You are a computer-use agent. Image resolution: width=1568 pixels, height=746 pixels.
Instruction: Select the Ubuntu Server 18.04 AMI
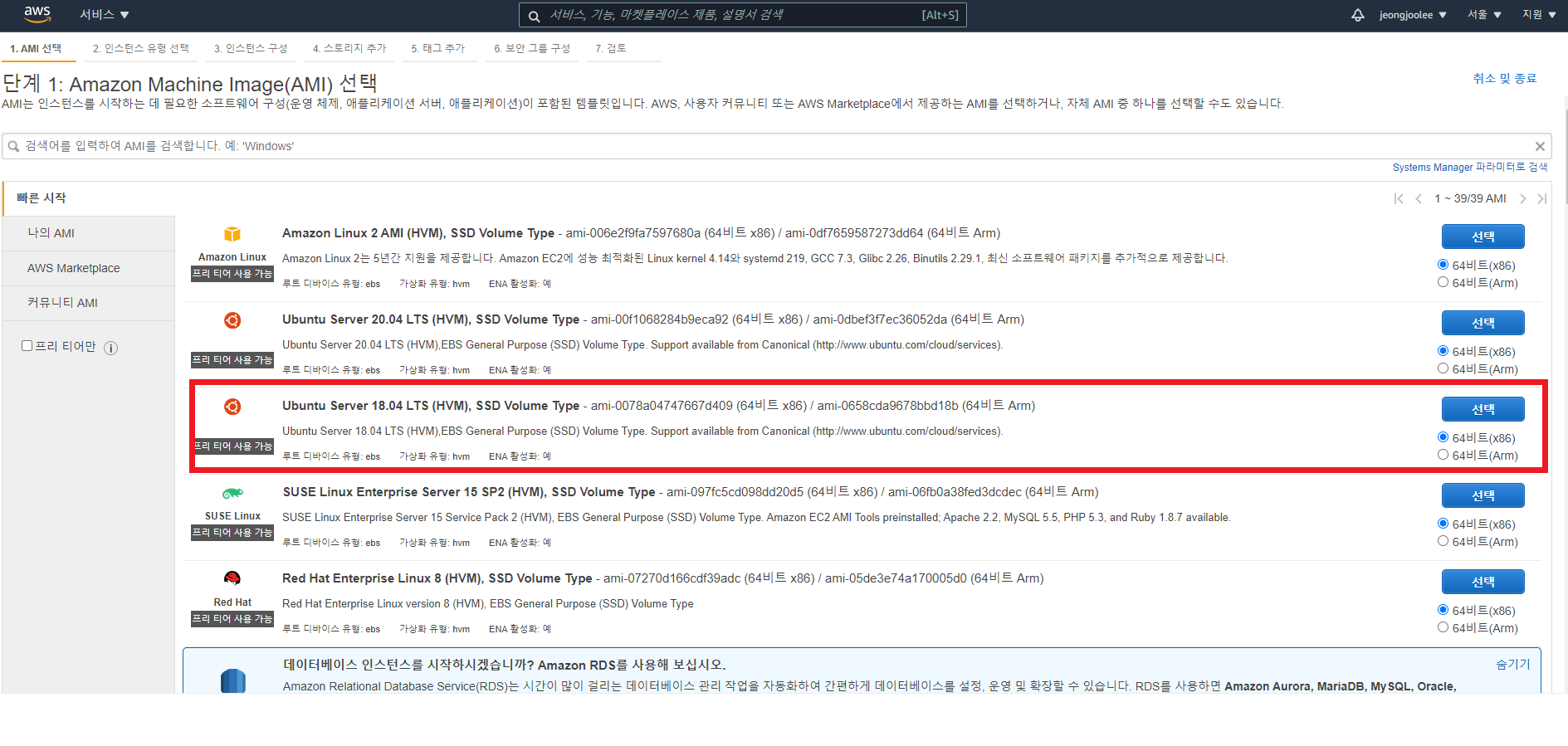point(1483,409)
